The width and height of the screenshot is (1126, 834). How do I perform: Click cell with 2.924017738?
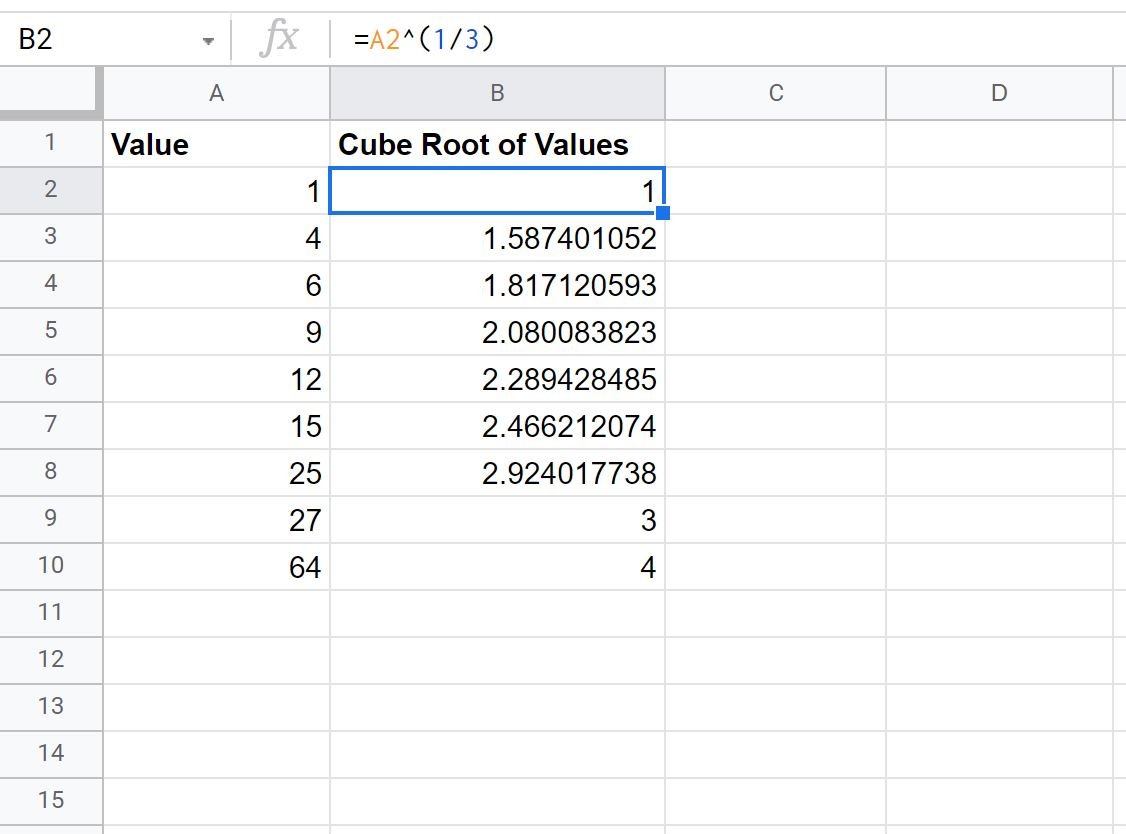pos(497,473)
